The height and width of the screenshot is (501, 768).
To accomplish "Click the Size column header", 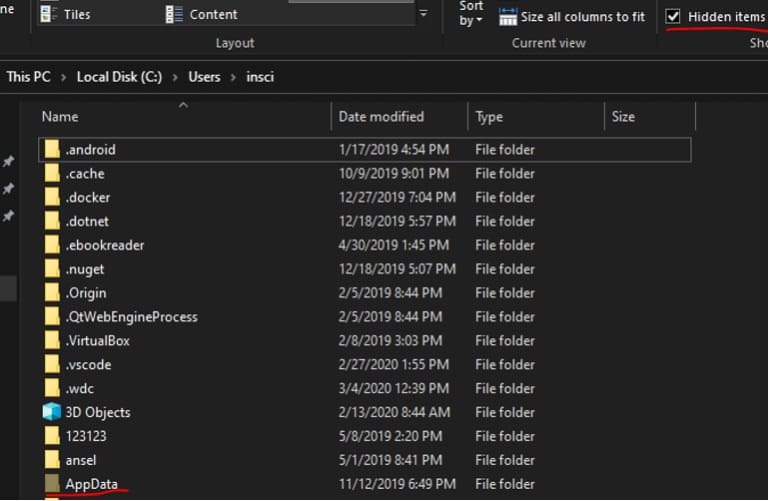I will point(623,117).
